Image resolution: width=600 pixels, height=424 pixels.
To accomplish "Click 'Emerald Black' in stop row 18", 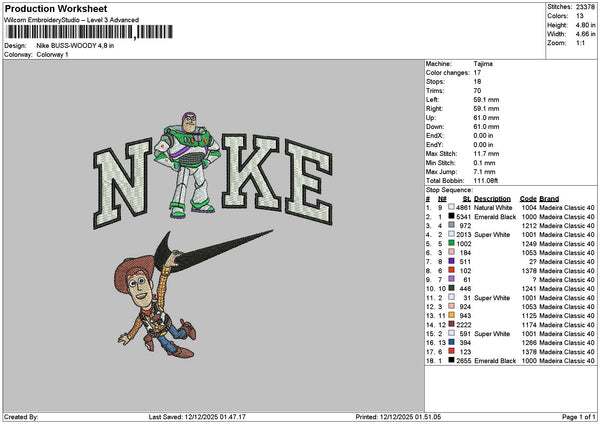I will (x=495, y=360).
